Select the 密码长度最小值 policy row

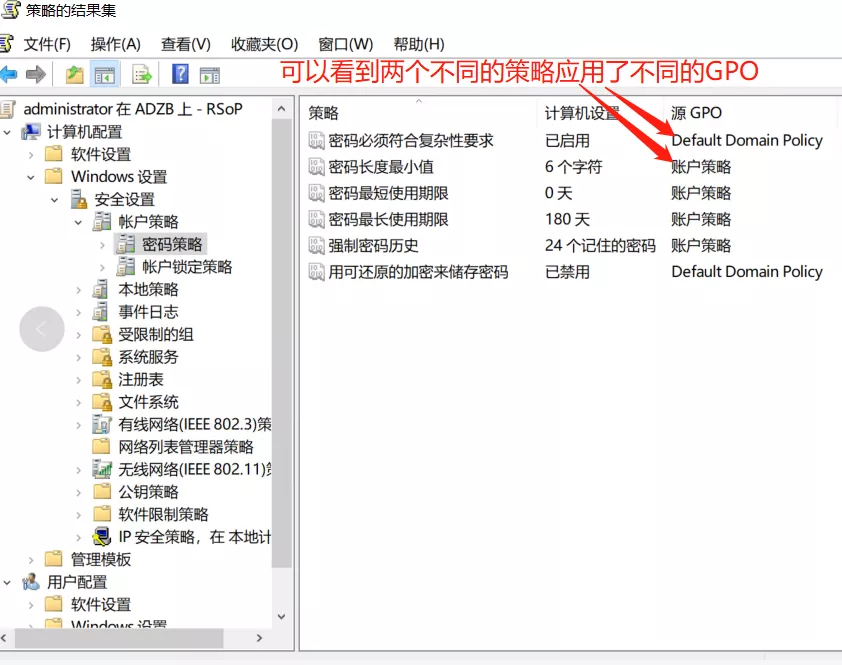381,167
